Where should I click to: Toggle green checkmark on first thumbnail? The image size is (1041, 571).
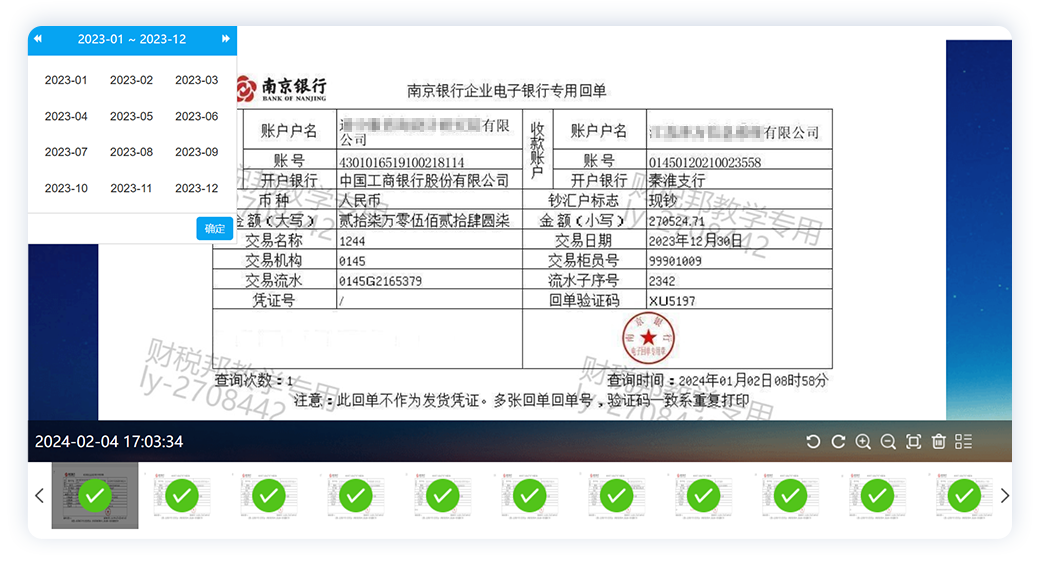(95, 495)
